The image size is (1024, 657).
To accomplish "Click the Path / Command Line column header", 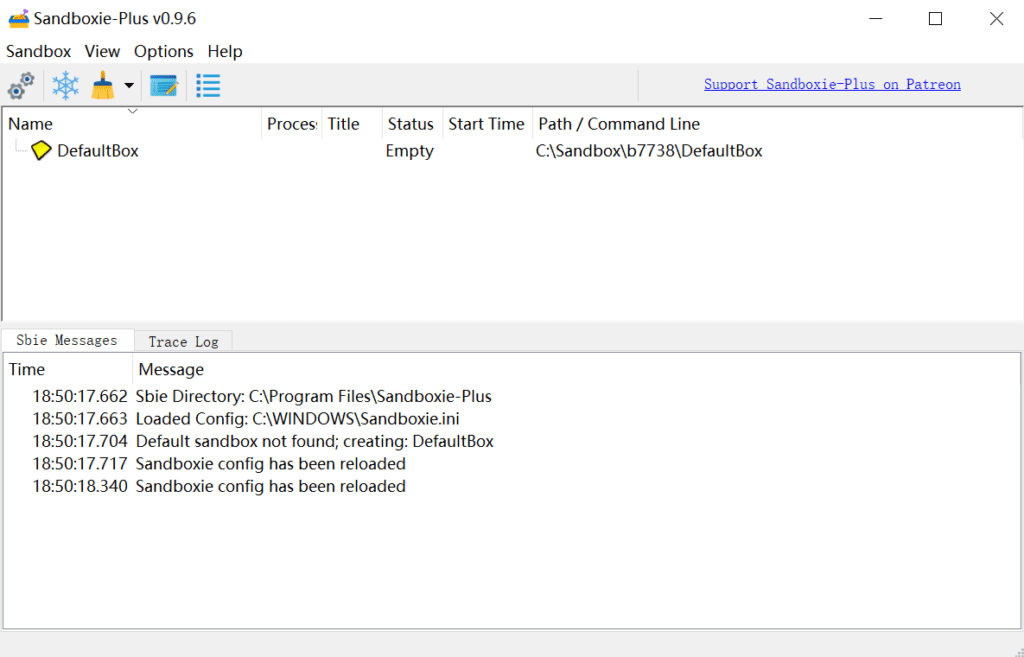I will (619, 124).
